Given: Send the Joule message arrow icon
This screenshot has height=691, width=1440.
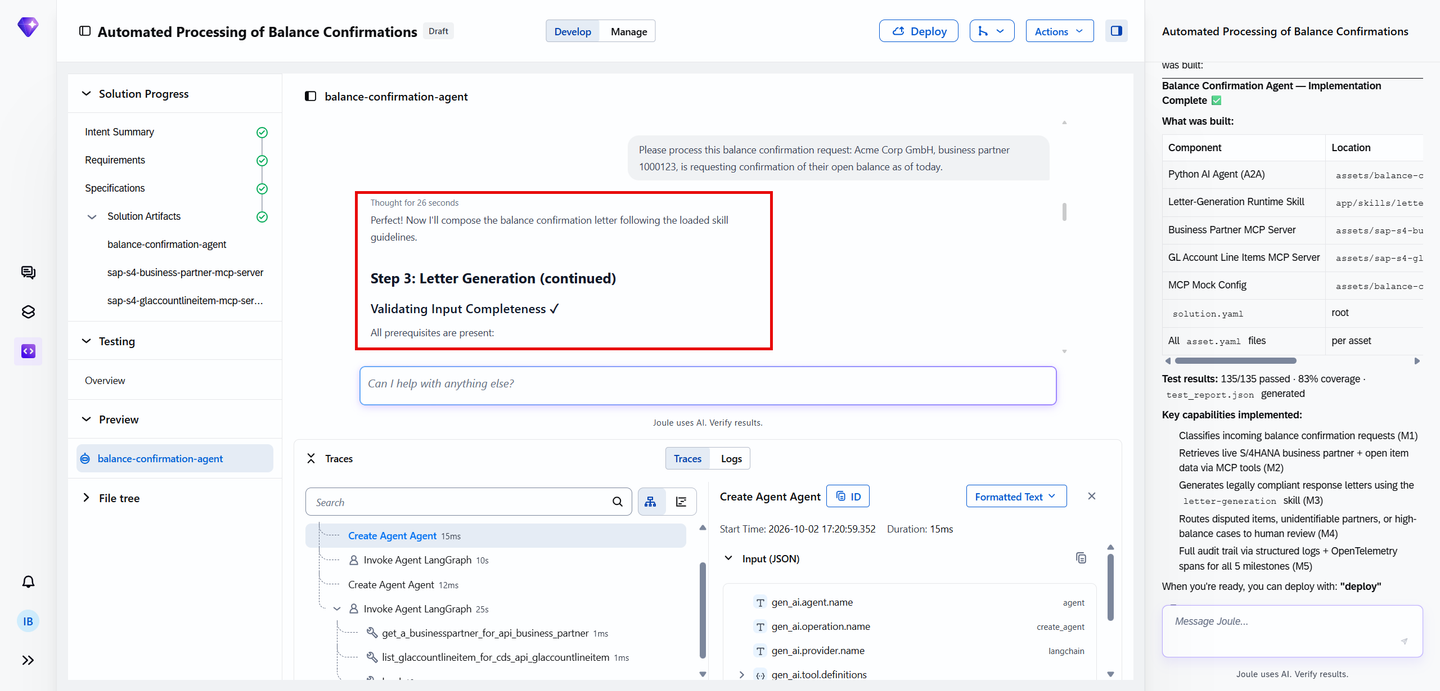Looking at the screenshot, I should pos(1404,641).
